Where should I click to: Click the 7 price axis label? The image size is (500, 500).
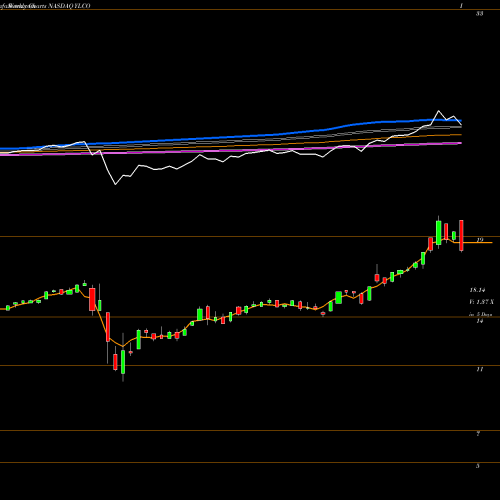click(478, 434)
